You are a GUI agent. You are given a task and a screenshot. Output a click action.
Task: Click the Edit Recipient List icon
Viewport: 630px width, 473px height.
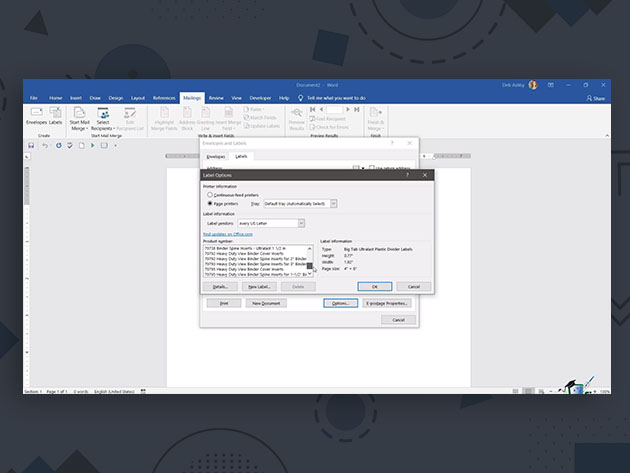point(130,119)
